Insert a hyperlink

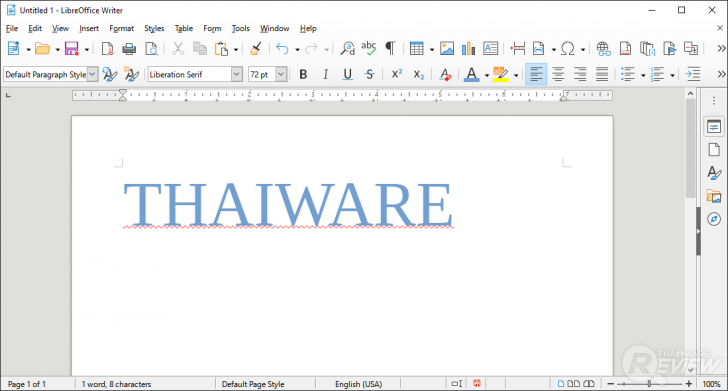603,48
